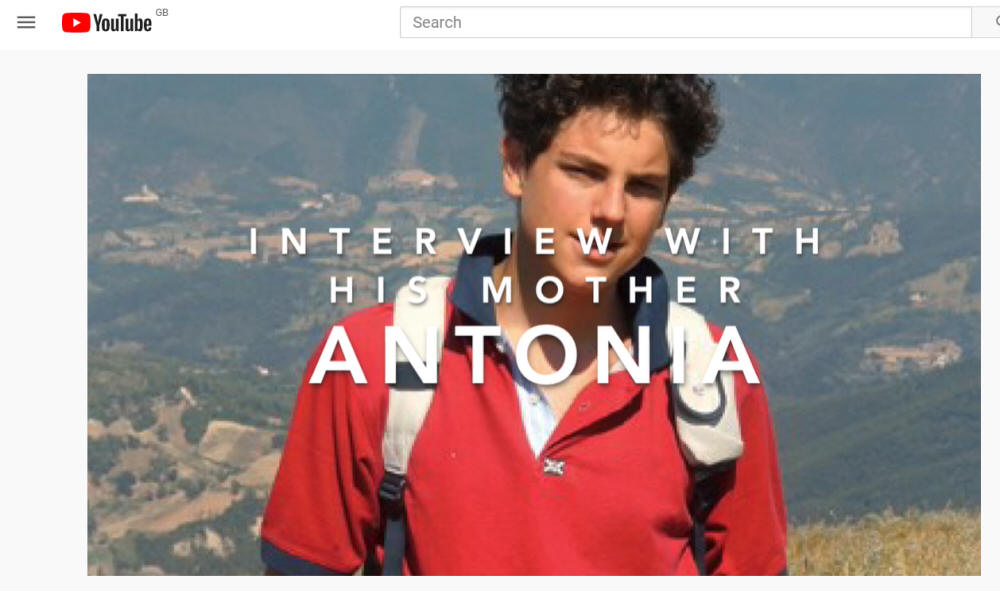This screenshot has height=591, width=1000.
Task: Focus the Search input field
Action: (686, 22)
